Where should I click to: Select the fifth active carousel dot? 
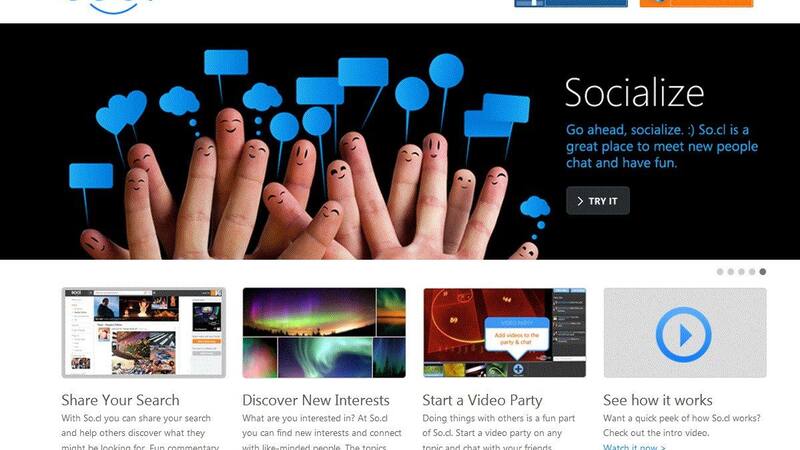[x=763, y=272]
